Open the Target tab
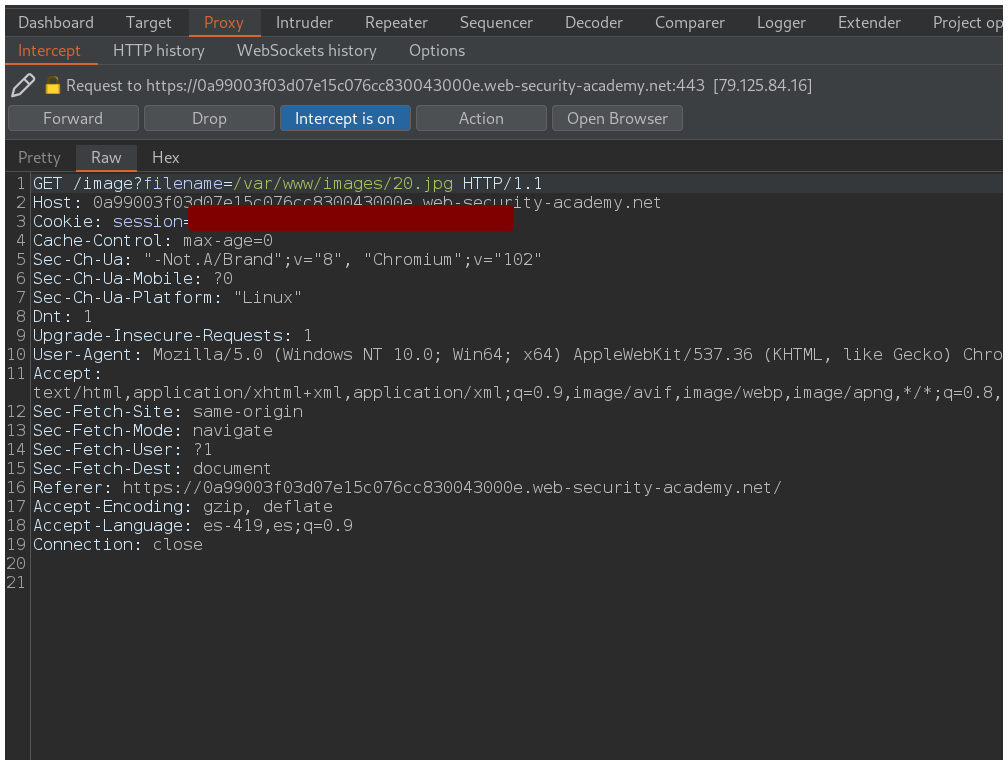Screen dimensions: 1008x765 click(x=149, y=22)
